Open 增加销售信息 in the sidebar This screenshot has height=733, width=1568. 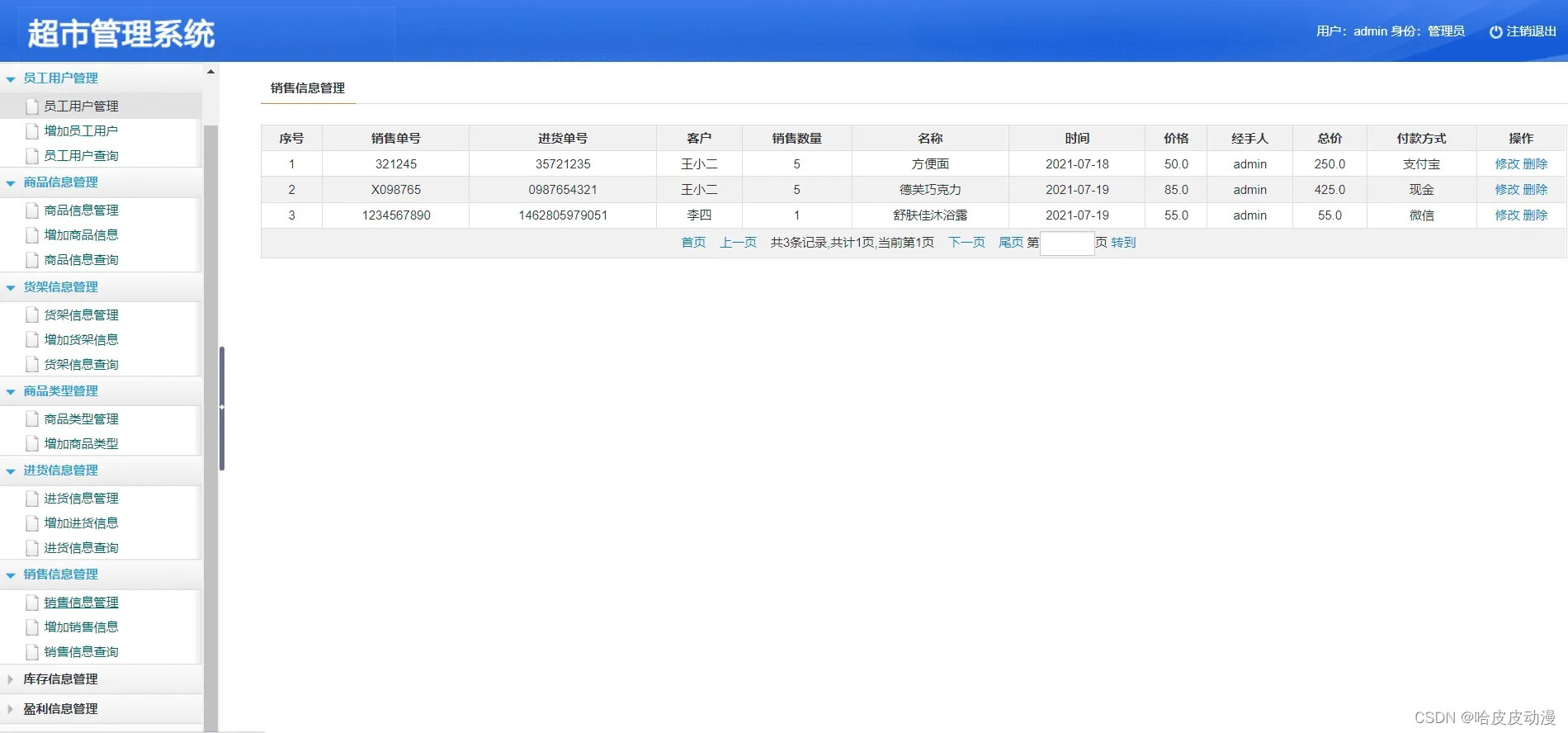[x=81, y=627]
